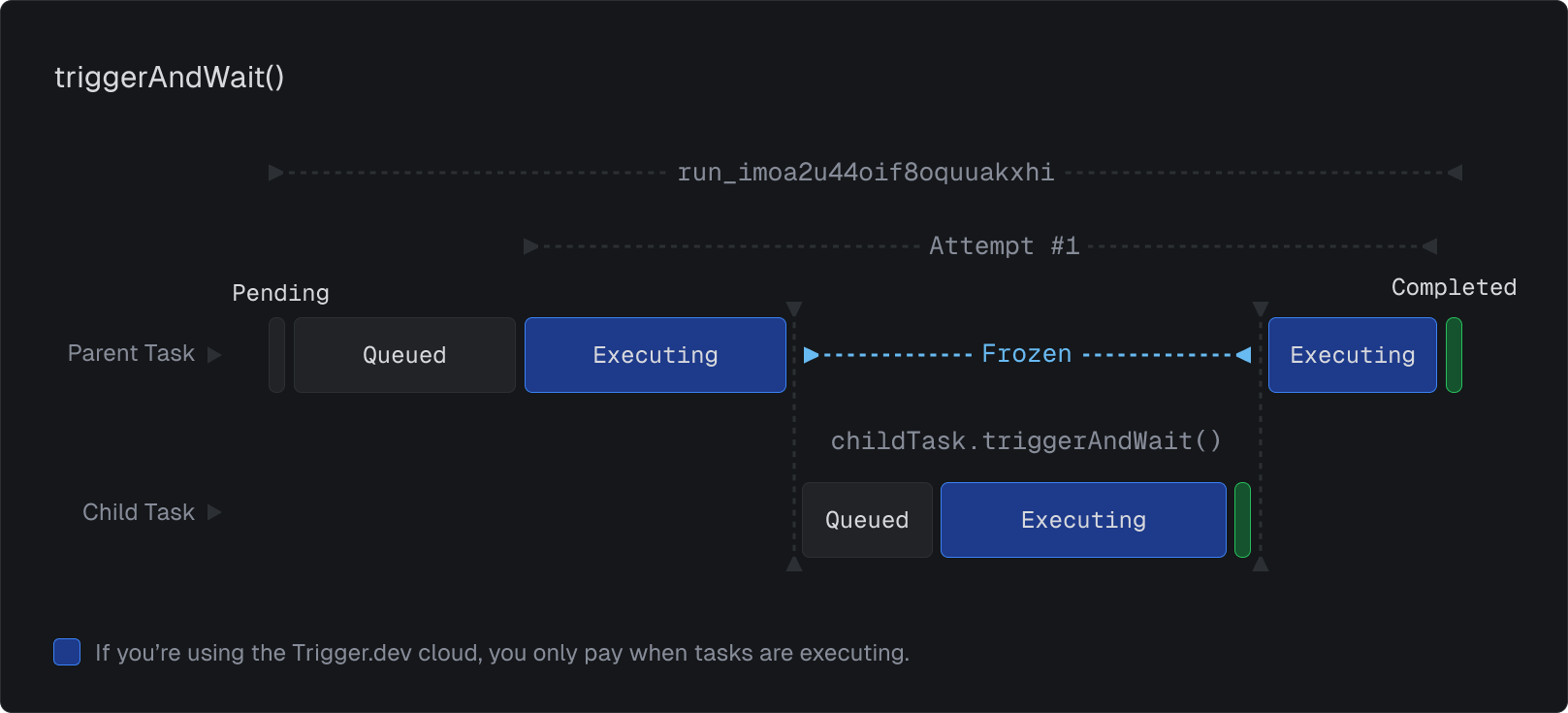Select the child task Queued block
Viewport: 1568px width, 713px height.
867,520
